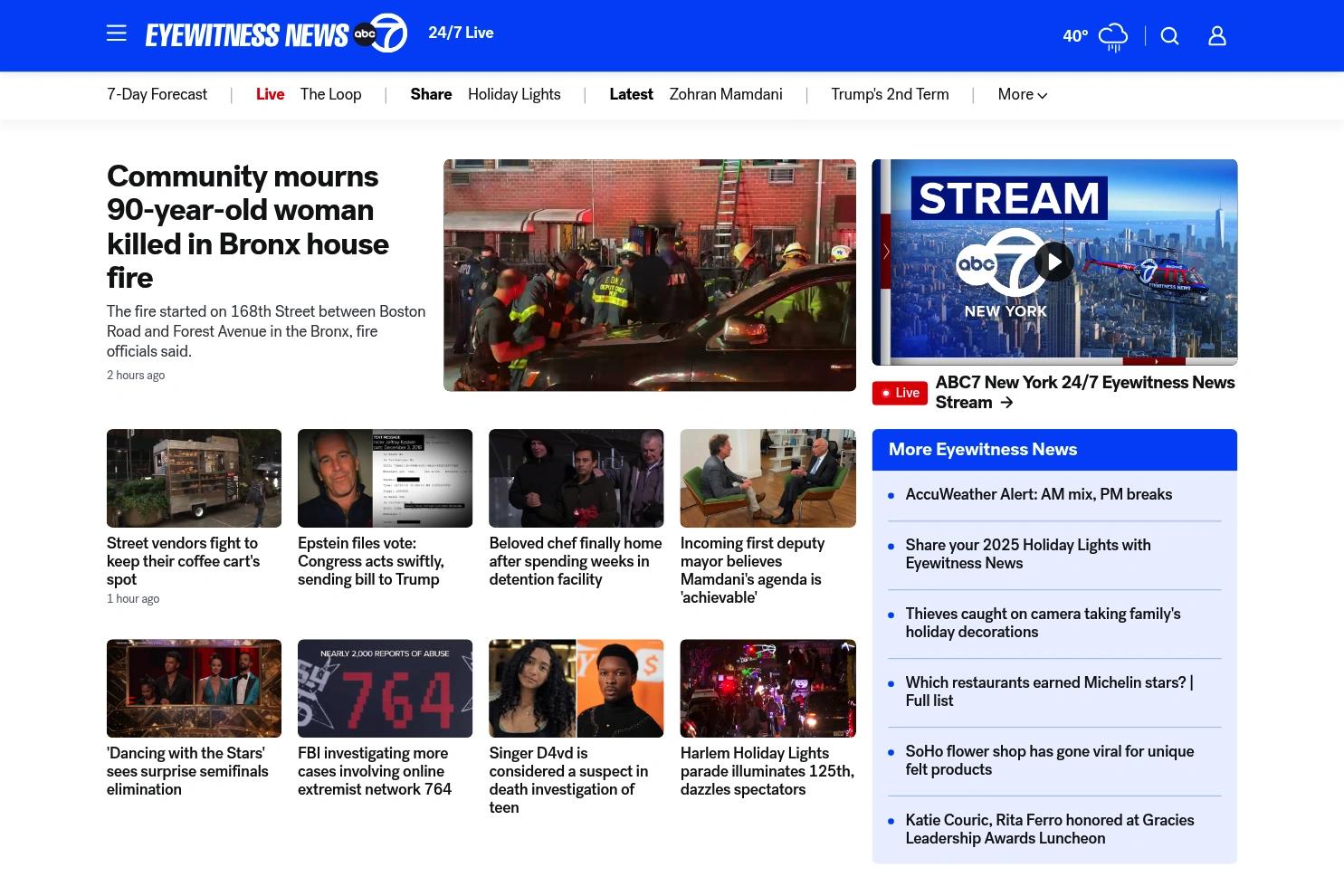This screenshot has height=896, width=1344.
Task: Open the search magnifier icon
Action: point(1170,36)
